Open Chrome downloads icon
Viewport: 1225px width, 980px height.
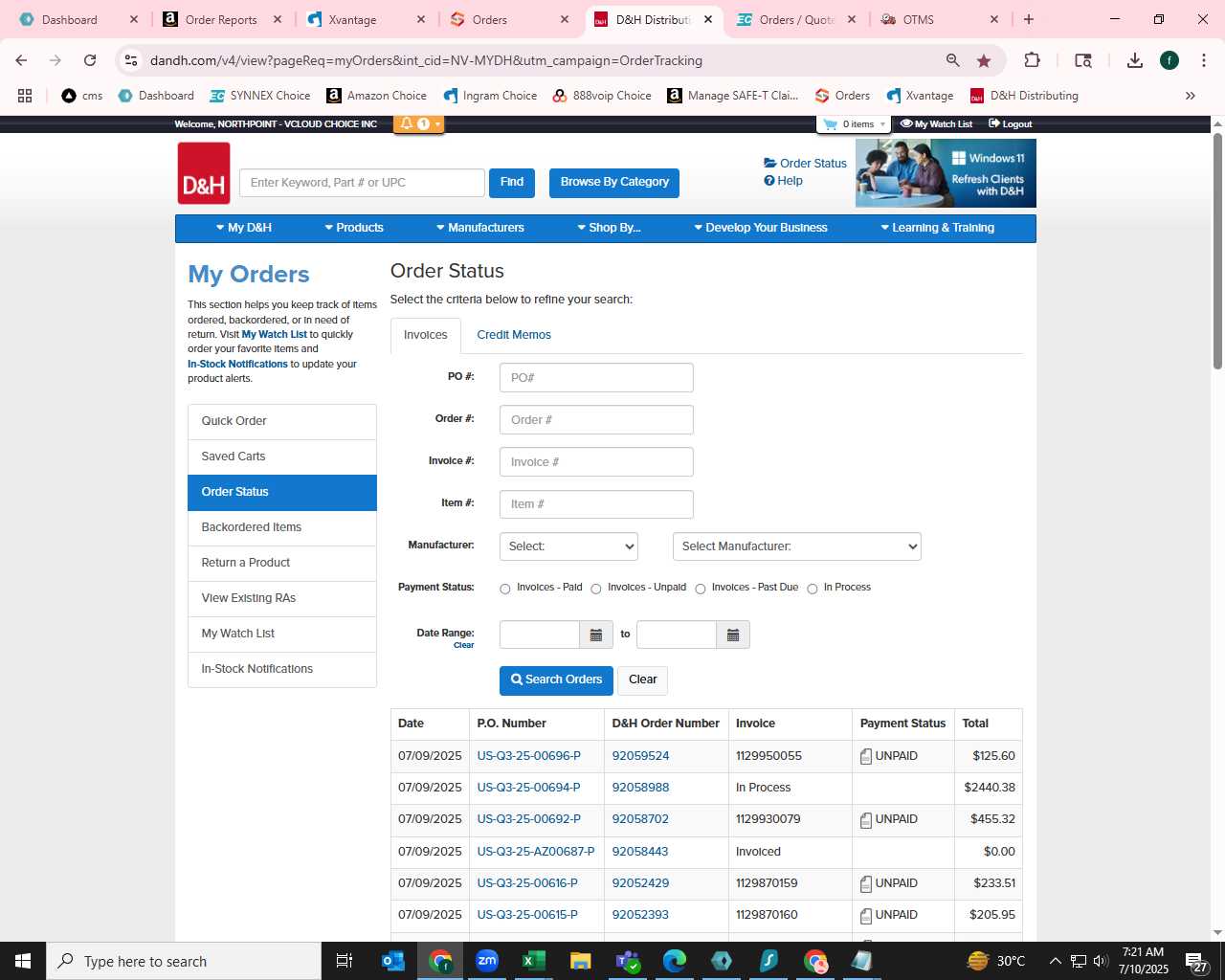tap(1135, 60)
